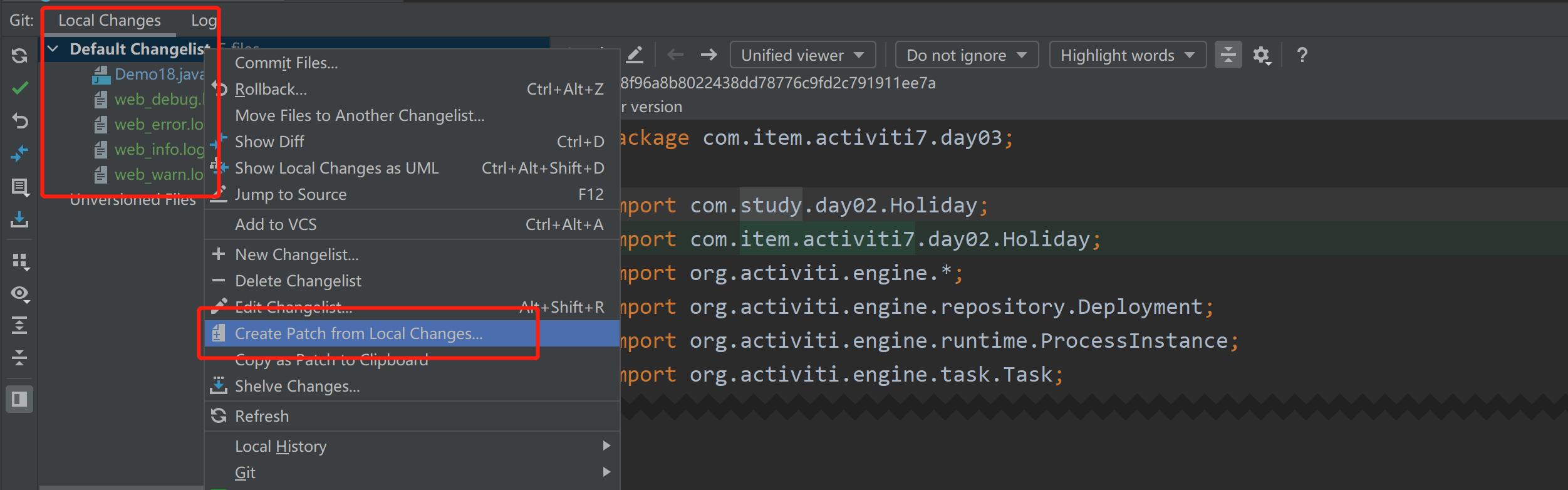The width and height of the screenshot is (1568, 490).
Task: Open the Group By icon in sidebar
Action: click(x=21, y=261)
